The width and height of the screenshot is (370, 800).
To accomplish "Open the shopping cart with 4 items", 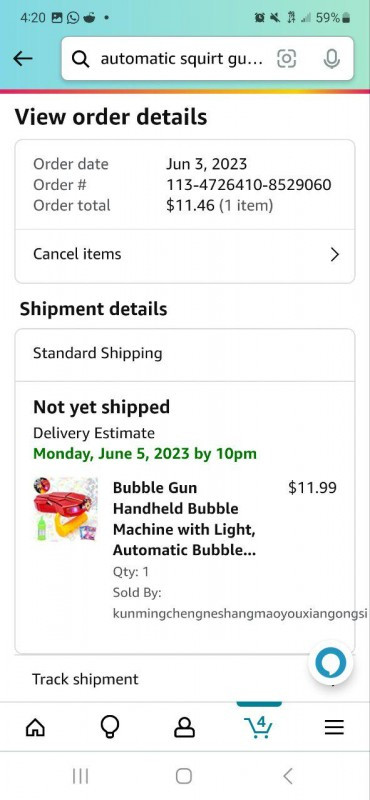I will pyautogui.click(x=259, y=727).
